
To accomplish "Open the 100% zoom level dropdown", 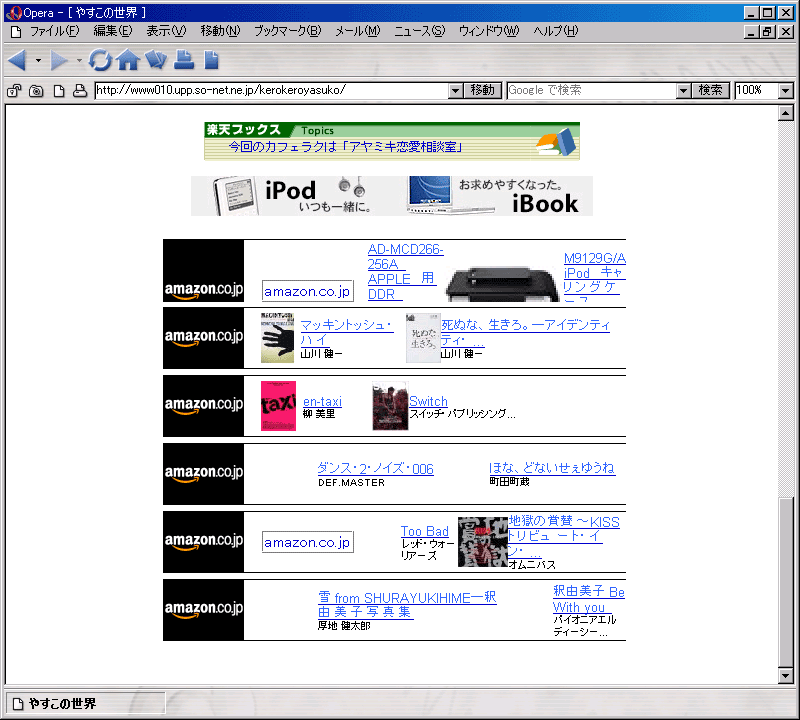I will (x=786, y=91).
